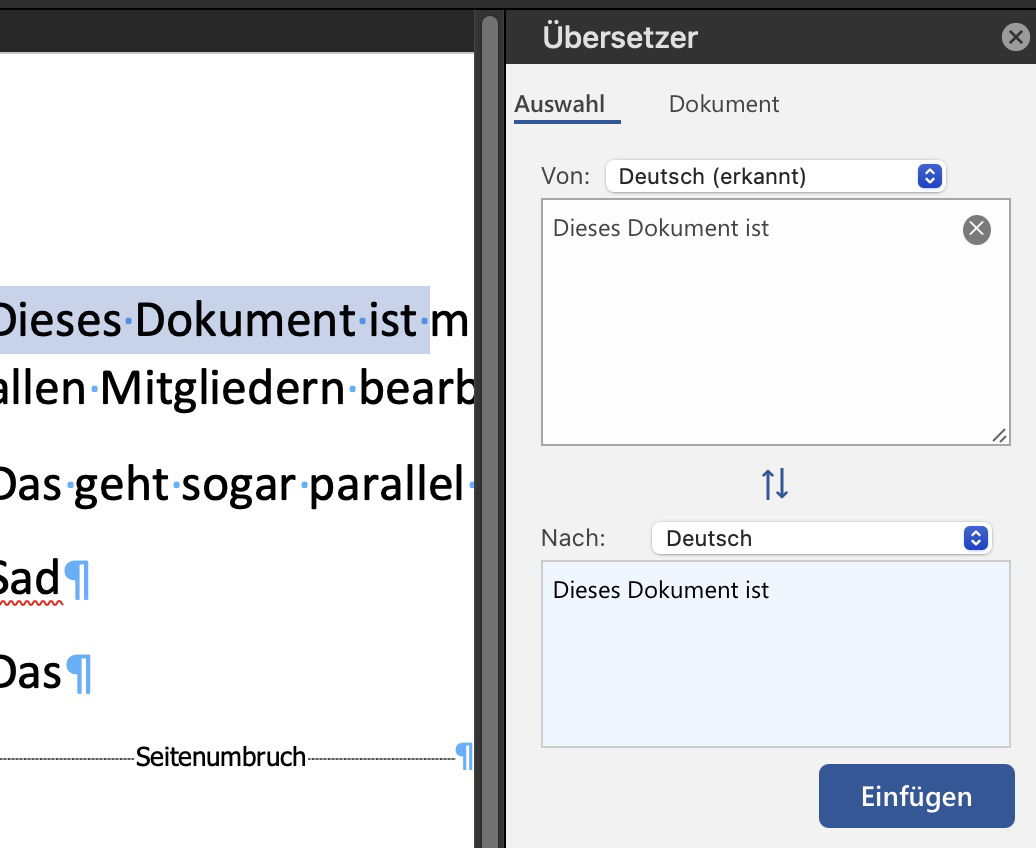
Task: Open the Nach target language dropdown
Action: 820,538
